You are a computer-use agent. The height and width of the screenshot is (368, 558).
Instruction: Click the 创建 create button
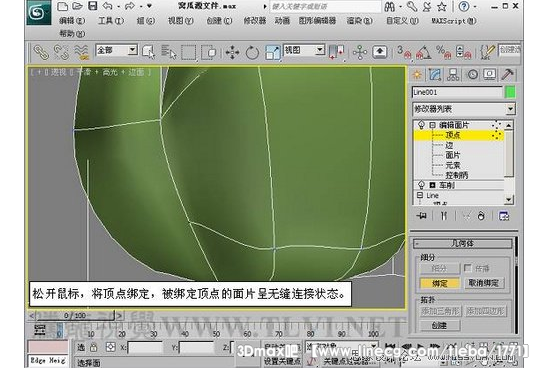[x=439, y=325]
